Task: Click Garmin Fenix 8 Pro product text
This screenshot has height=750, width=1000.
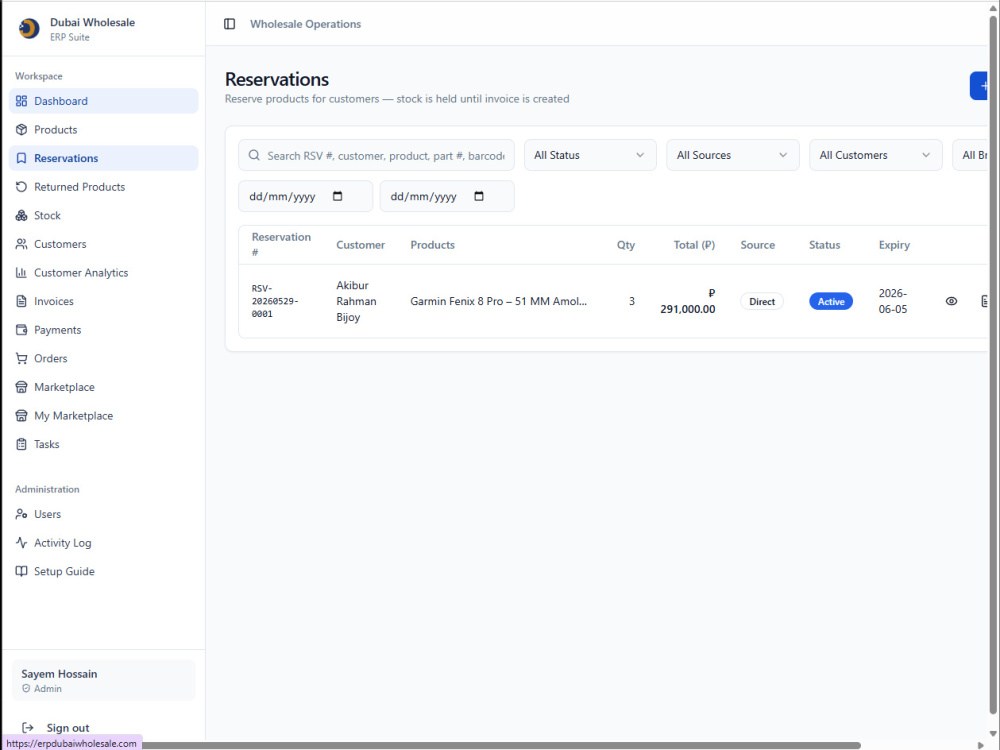Action: point(498,301)
